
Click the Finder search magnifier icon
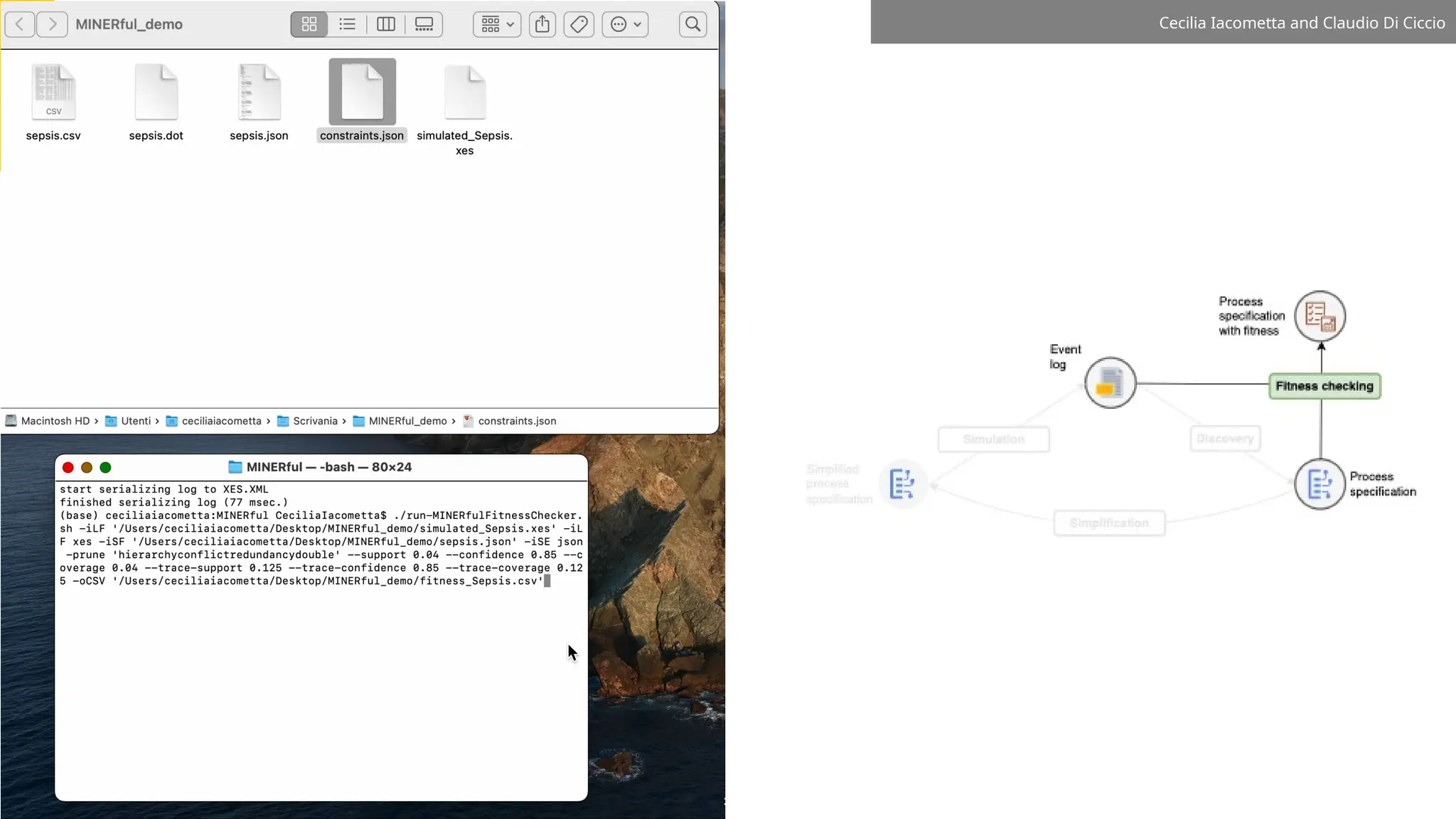pos(692,24)
